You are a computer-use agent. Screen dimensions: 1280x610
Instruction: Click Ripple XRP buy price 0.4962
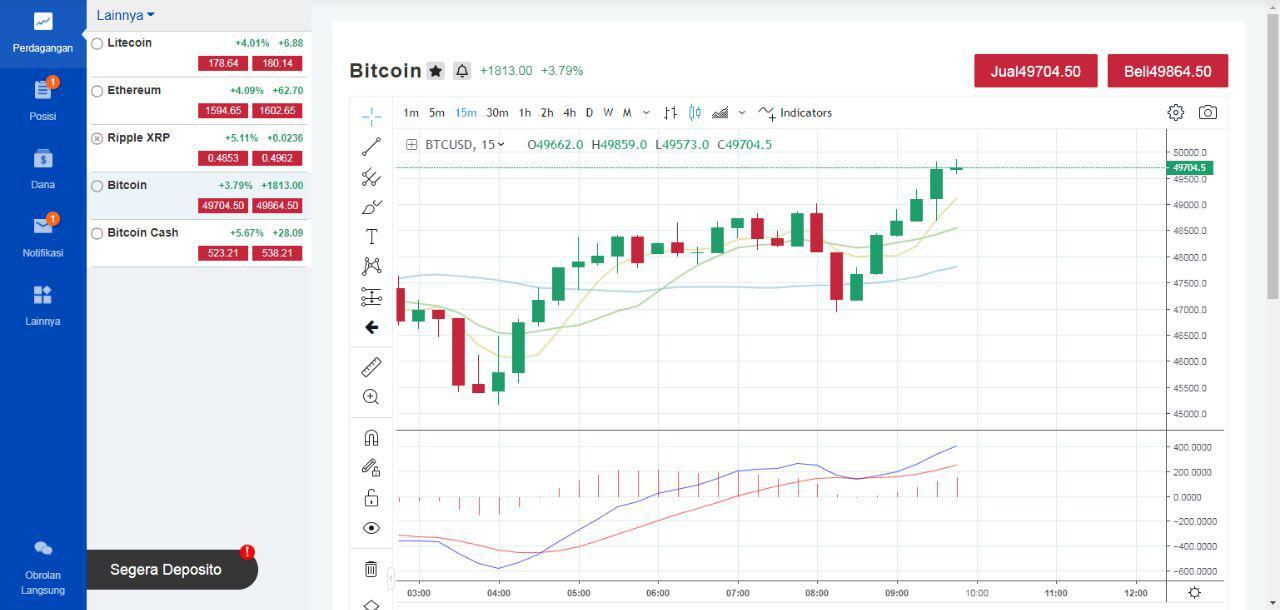pyautogui.click(x=276, y=158)
